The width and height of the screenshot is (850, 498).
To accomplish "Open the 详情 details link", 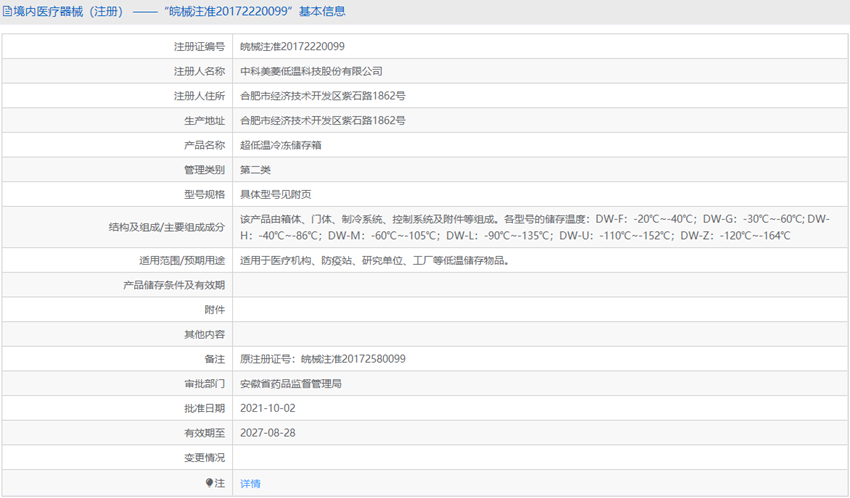I will point(250,483).
